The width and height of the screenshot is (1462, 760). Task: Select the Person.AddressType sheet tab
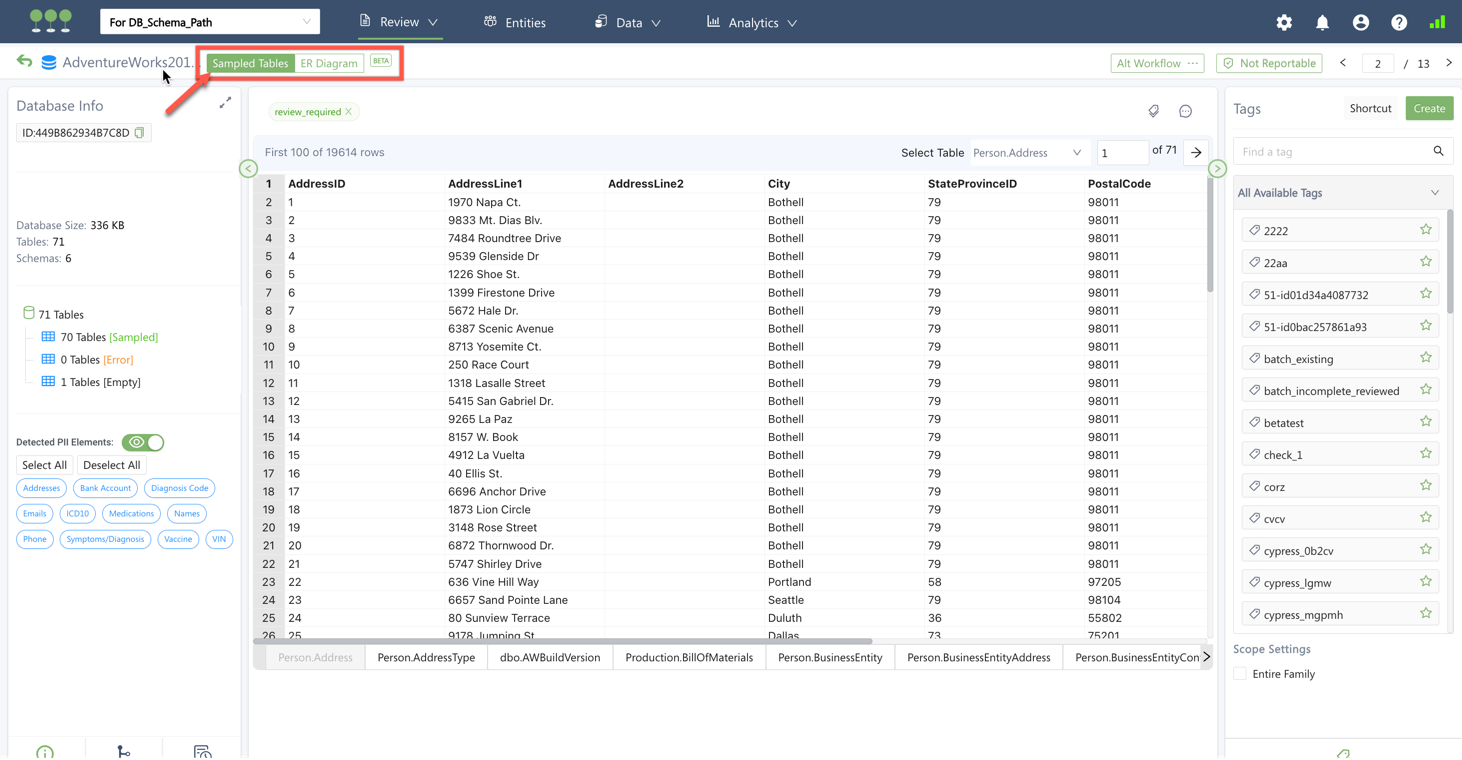[426, 657]
